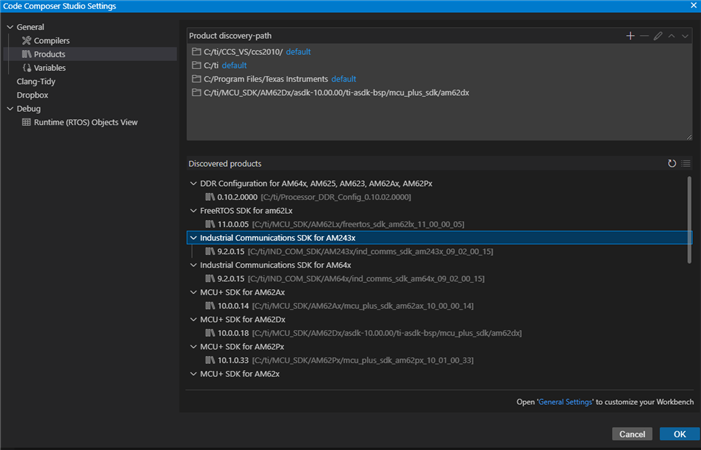Click folder icon for C:/ti/CCS_VS/ccs2010/

click(x=196, y=52)
